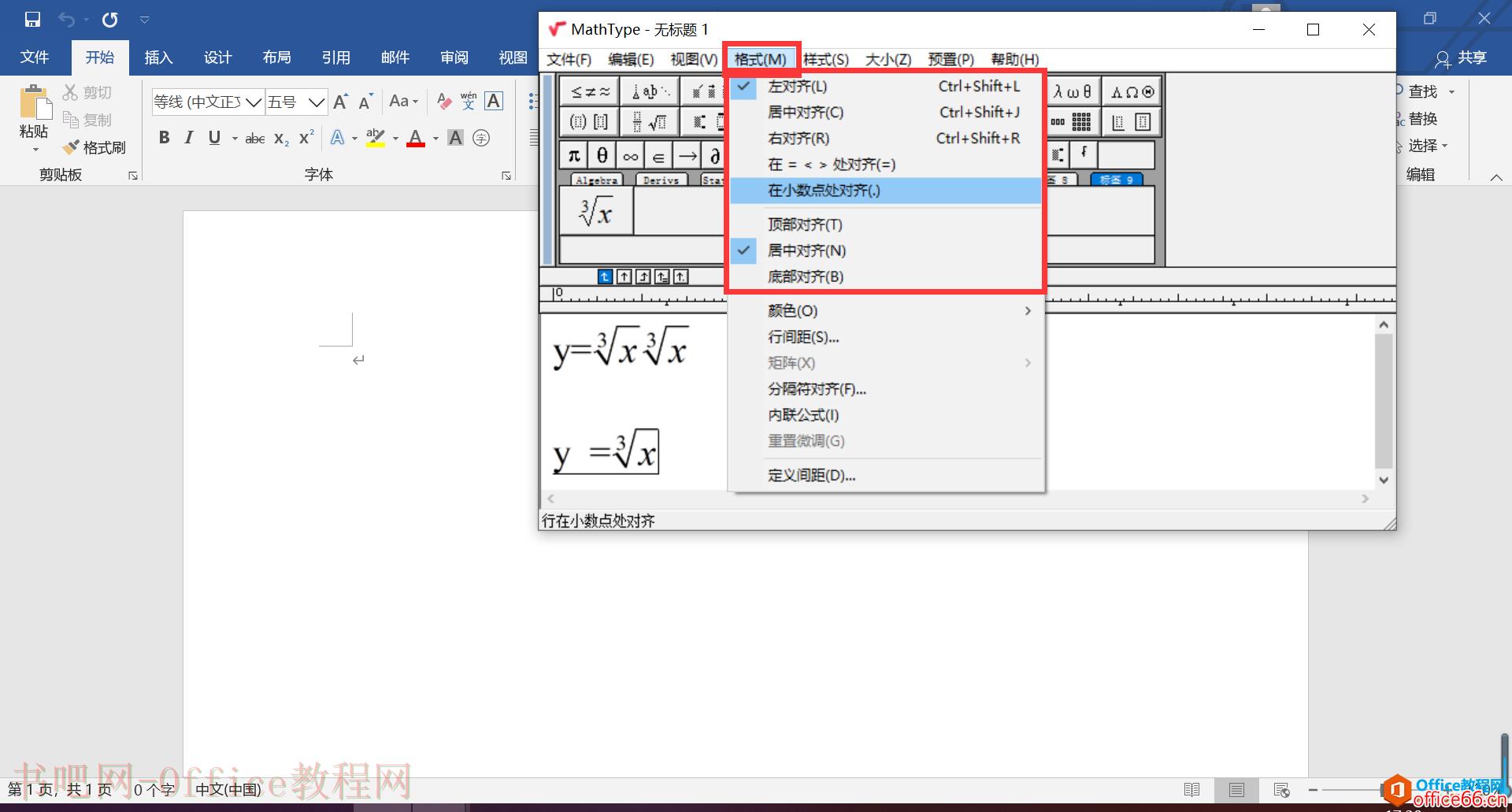The height and width of the screenshot is (812, 1512).
Task: Select the relational-aligned tab stop
Action: click(x=661, y=276)
